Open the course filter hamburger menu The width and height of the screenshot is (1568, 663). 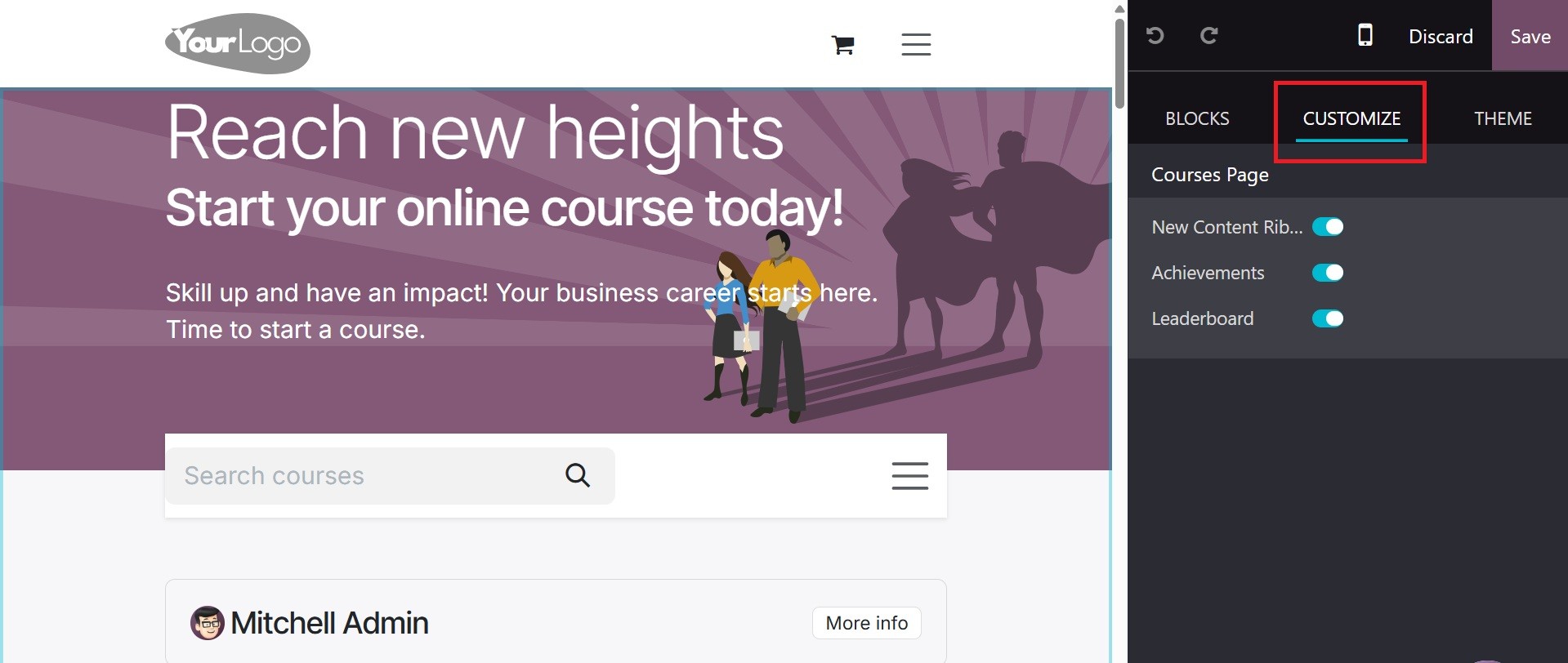909,475
